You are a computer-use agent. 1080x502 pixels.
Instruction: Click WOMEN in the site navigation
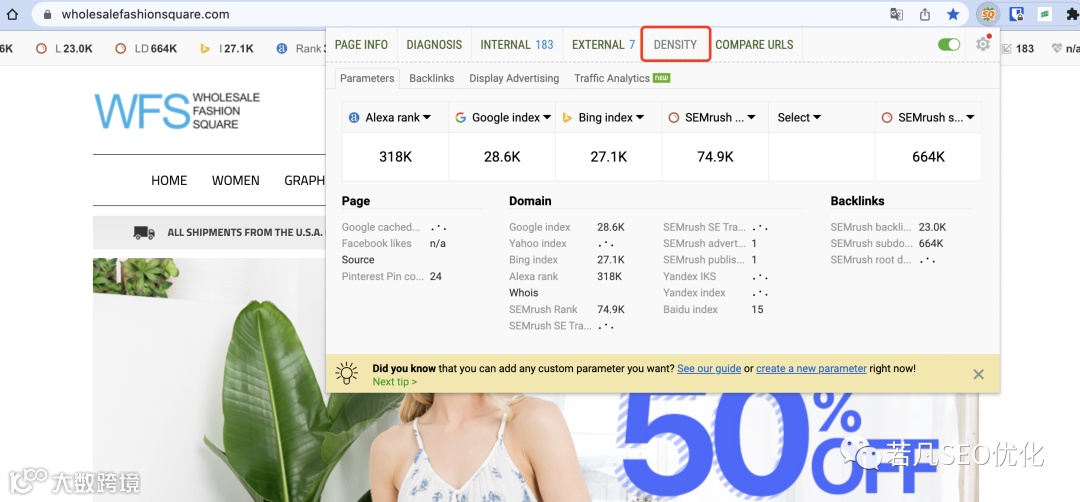(236, 180)
